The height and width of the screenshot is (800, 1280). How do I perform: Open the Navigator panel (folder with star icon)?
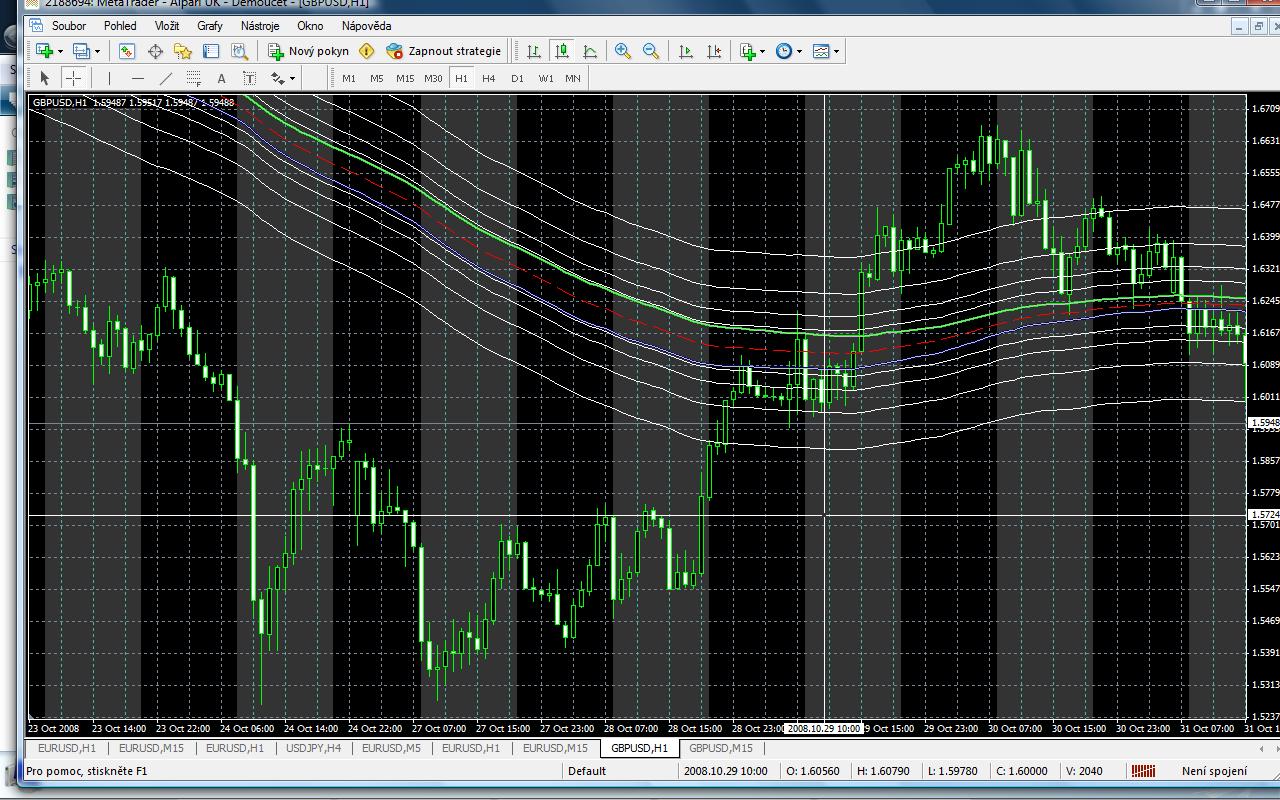(183, 51)
